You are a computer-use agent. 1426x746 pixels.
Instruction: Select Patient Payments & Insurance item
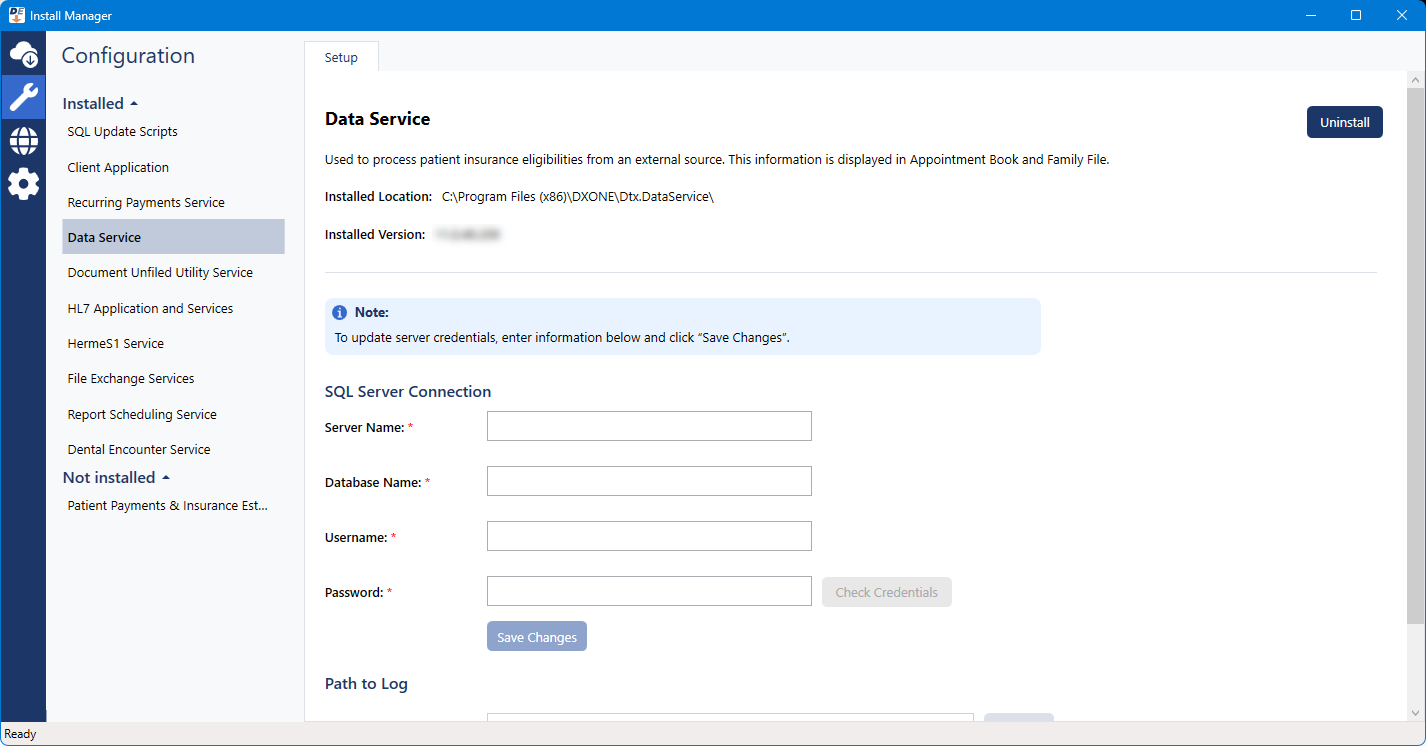(167, 506)
